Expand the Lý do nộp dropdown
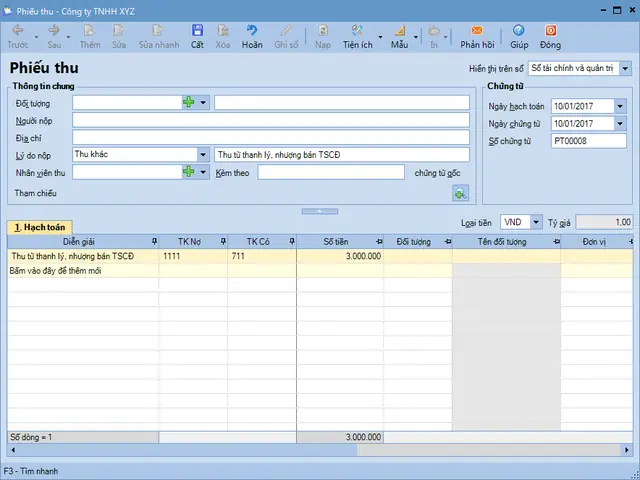 pos(203,155)
